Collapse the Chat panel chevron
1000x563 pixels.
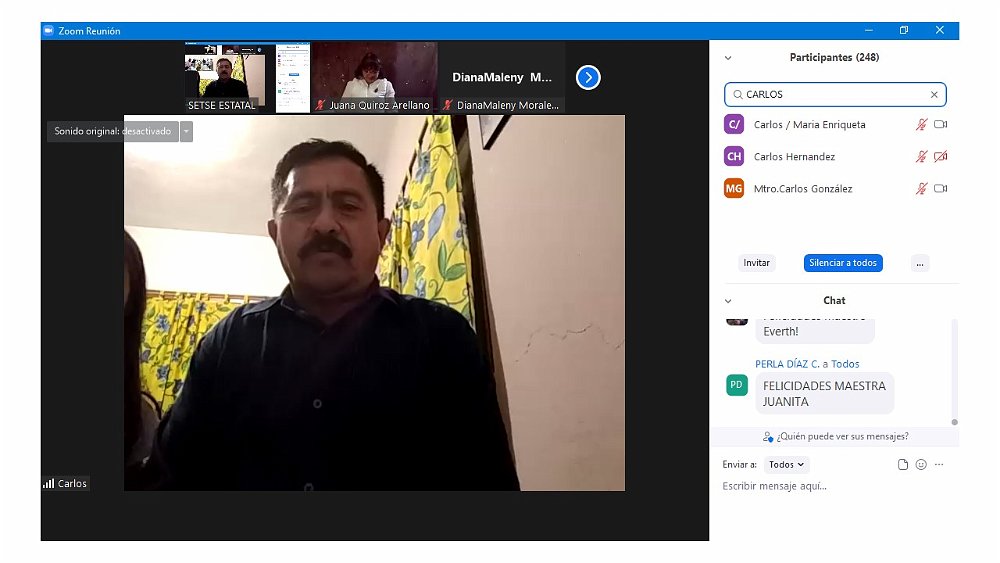pos(728,301)
